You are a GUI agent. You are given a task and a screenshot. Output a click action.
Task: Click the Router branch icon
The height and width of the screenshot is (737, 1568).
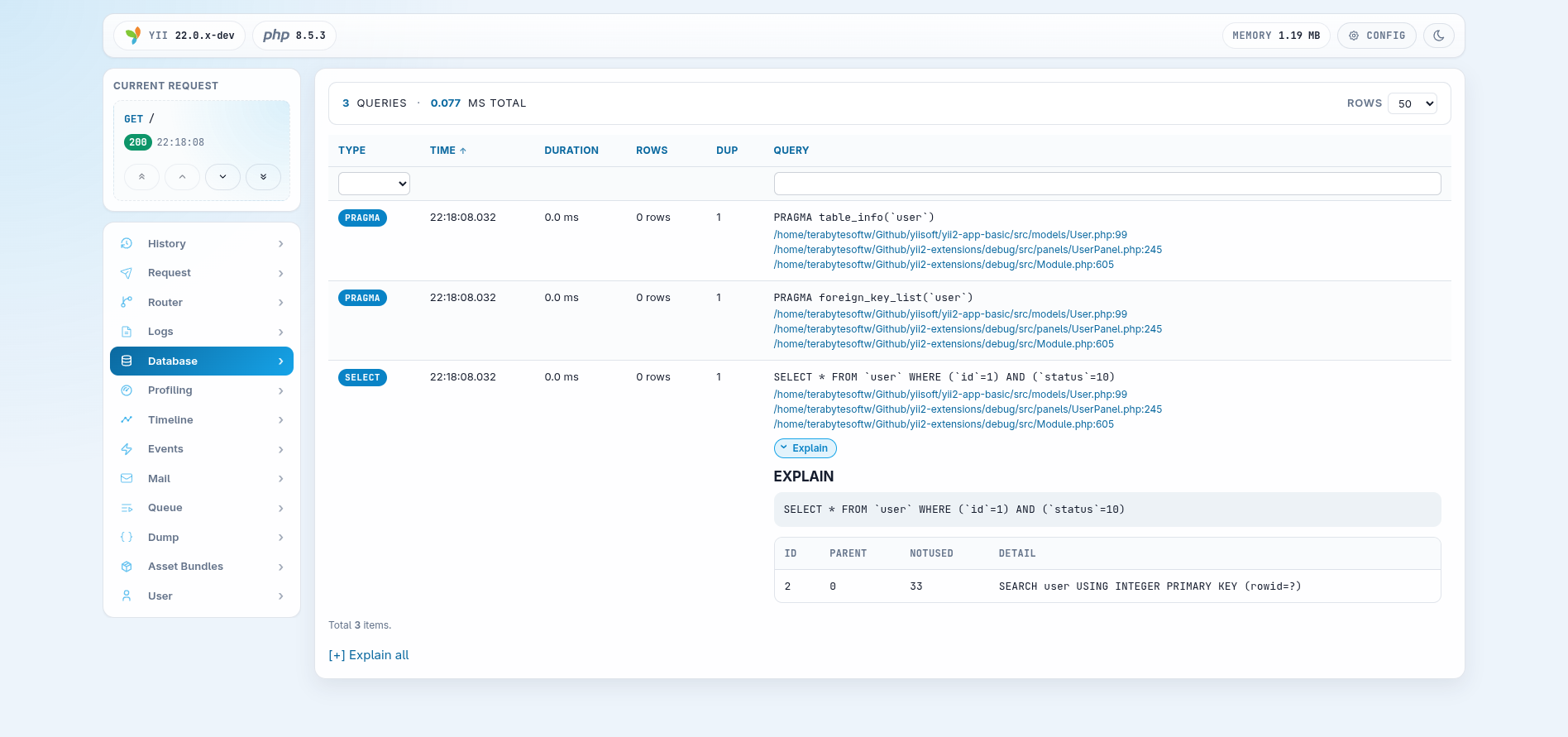coord(127,302)
